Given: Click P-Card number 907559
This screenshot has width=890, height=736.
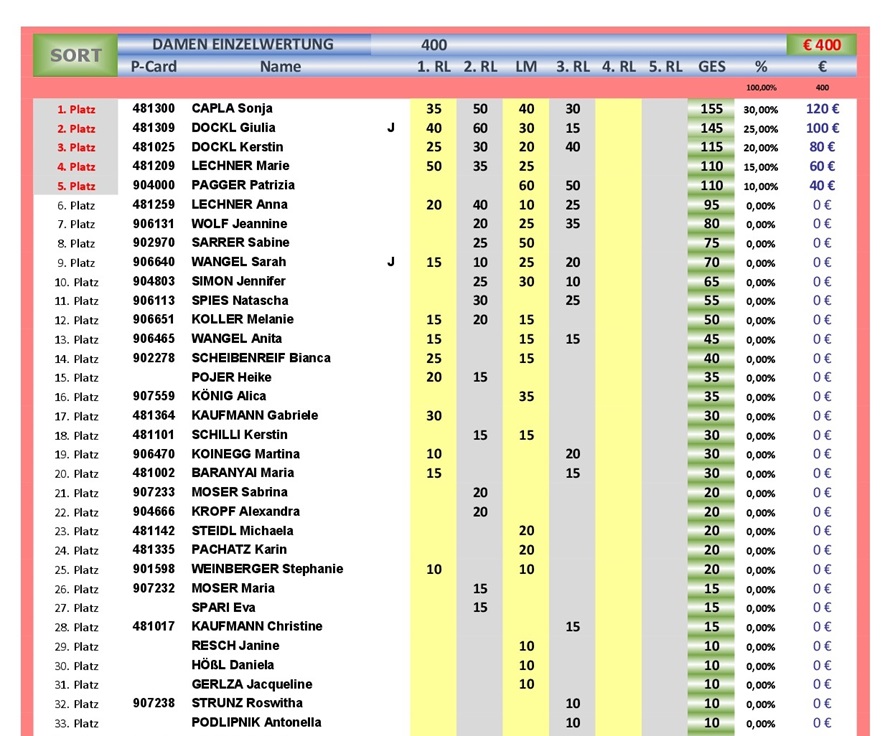Looking at the screenshot, I should [154, 396].
